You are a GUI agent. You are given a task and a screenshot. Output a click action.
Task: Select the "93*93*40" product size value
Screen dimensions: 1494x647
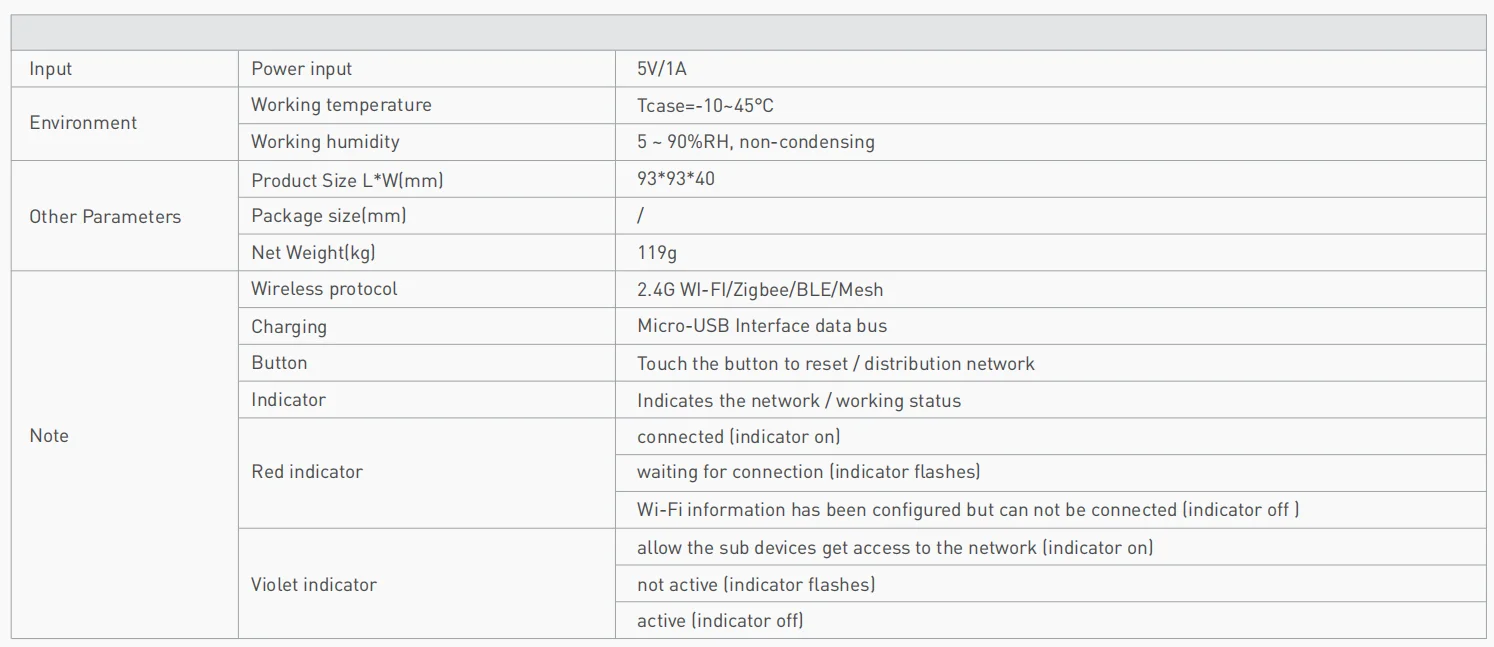click(676, 179)
